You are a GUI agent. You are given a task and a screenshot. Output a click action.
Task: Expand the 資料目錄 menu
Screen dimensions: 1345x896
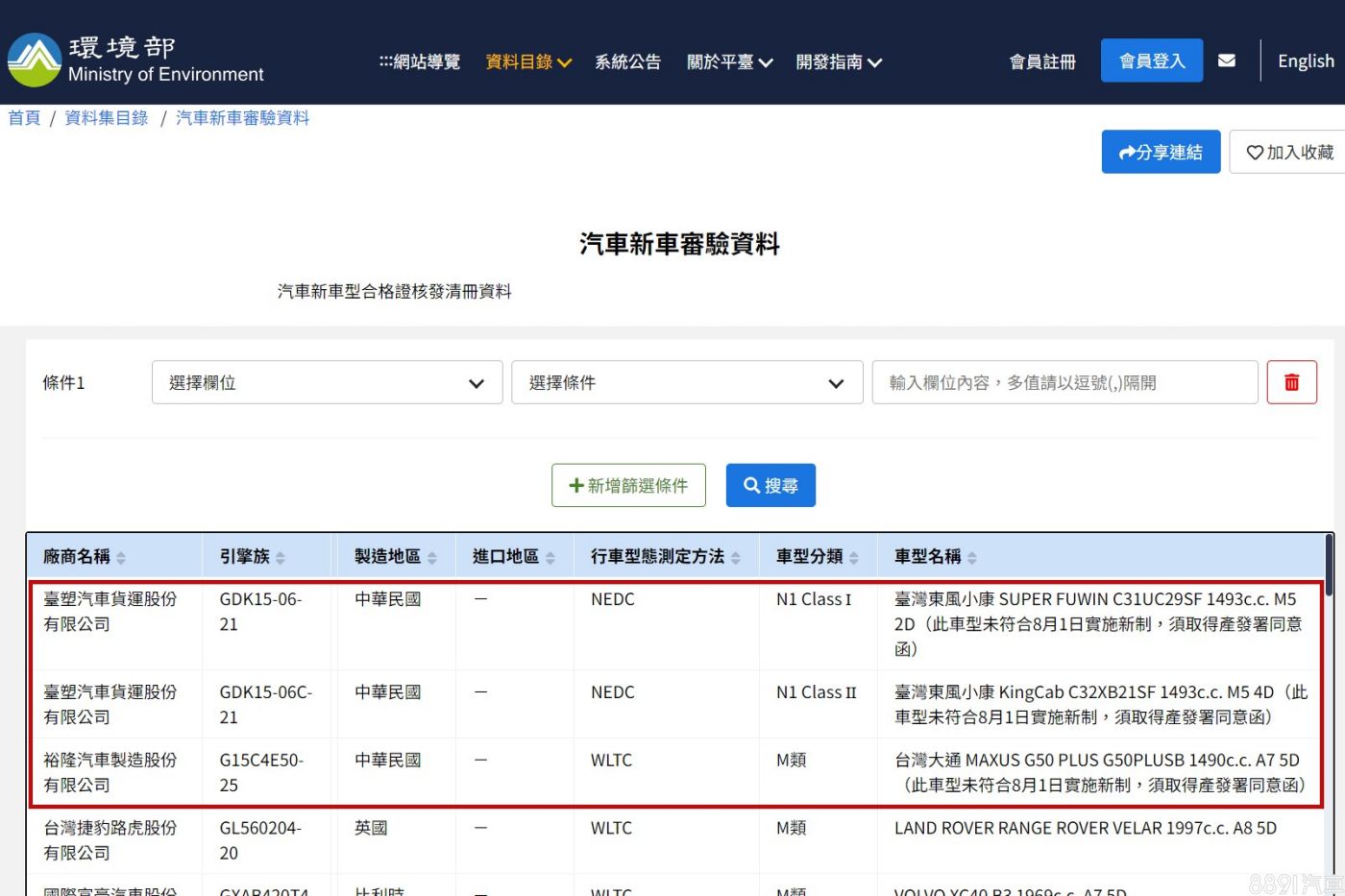(528, 61)
